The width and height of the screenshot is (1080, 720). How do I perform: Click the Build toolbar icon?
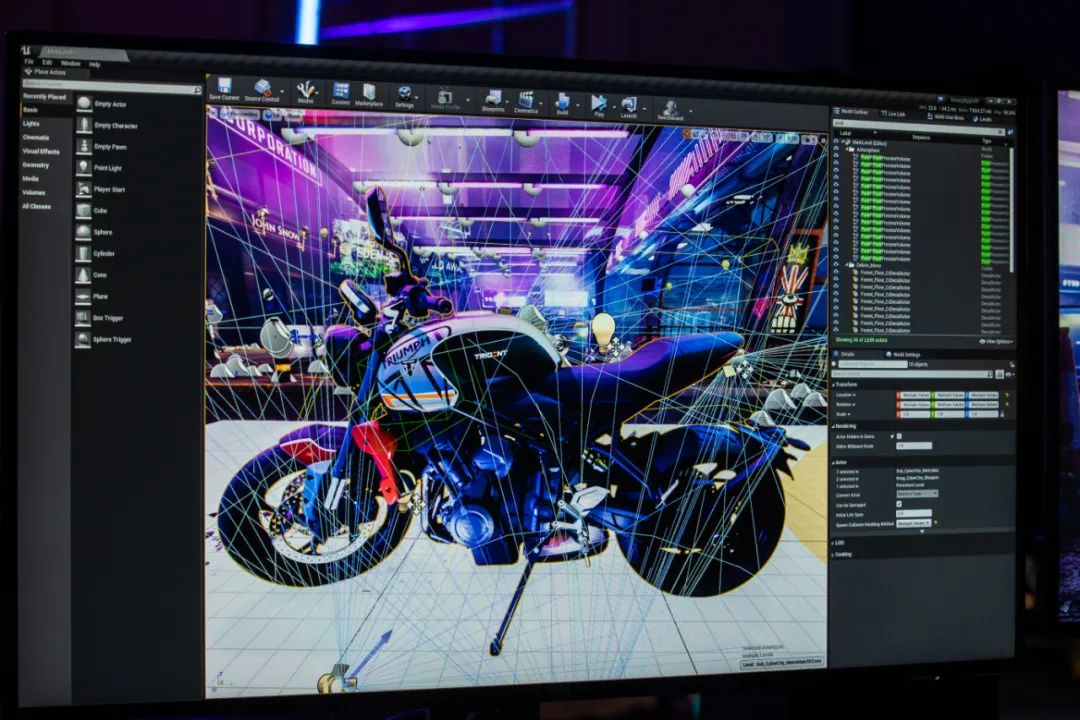point(563,101)
